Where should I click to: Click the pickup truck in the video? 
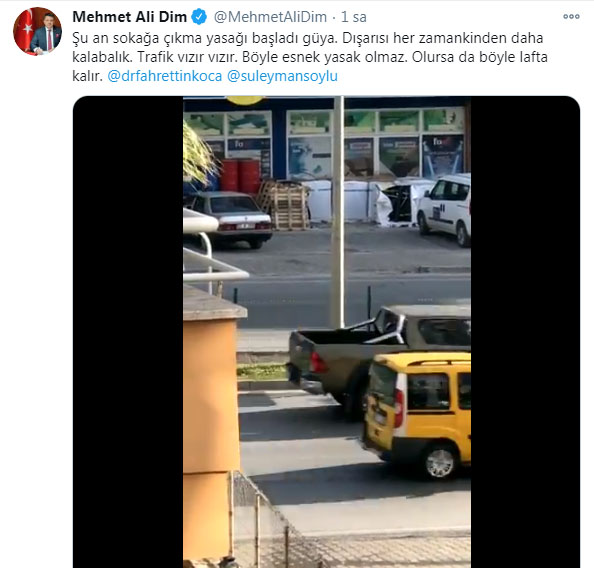379,356
